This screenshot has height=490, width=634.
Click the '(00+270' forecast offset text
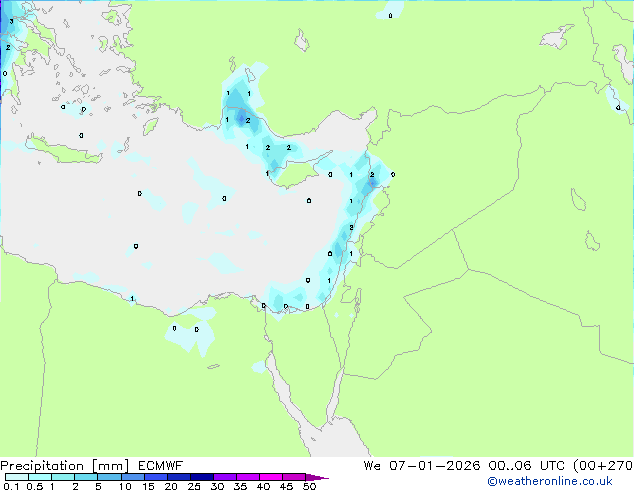(x=603, y=466)
